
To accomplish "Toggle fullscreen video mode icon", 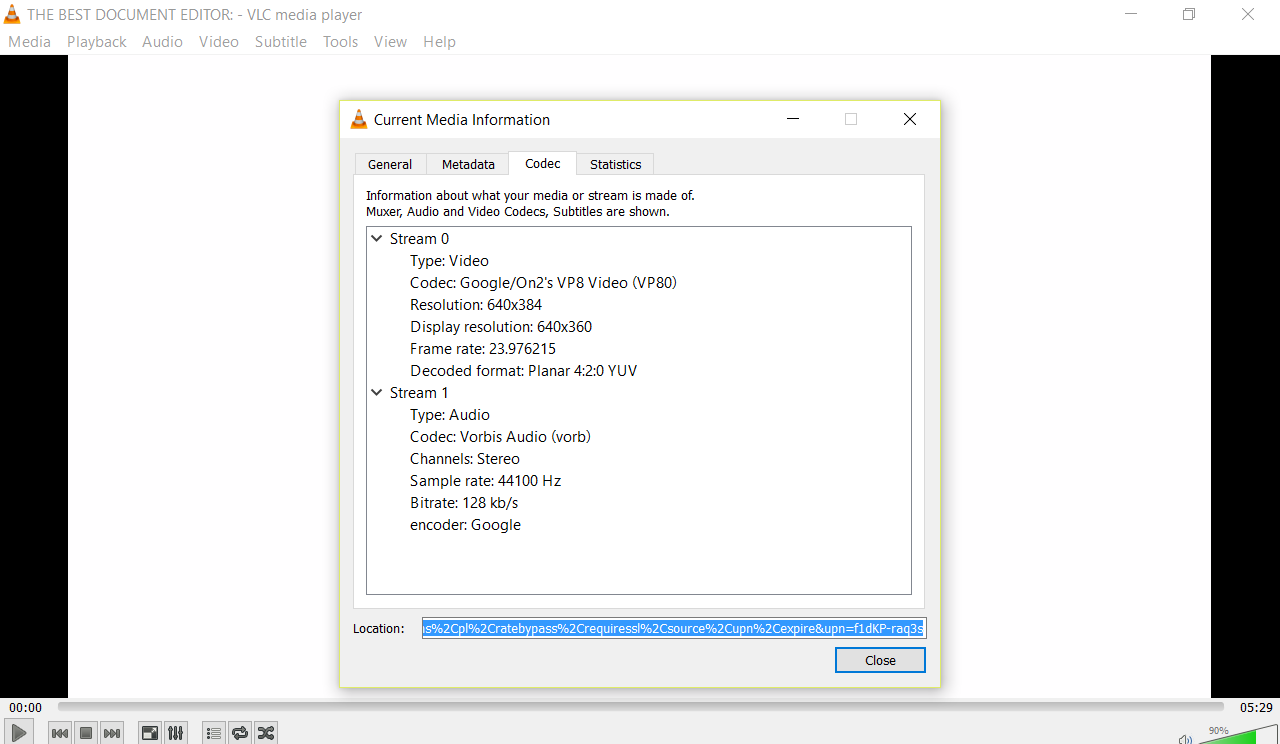I will pyautogui.click(x=149, y=732).
